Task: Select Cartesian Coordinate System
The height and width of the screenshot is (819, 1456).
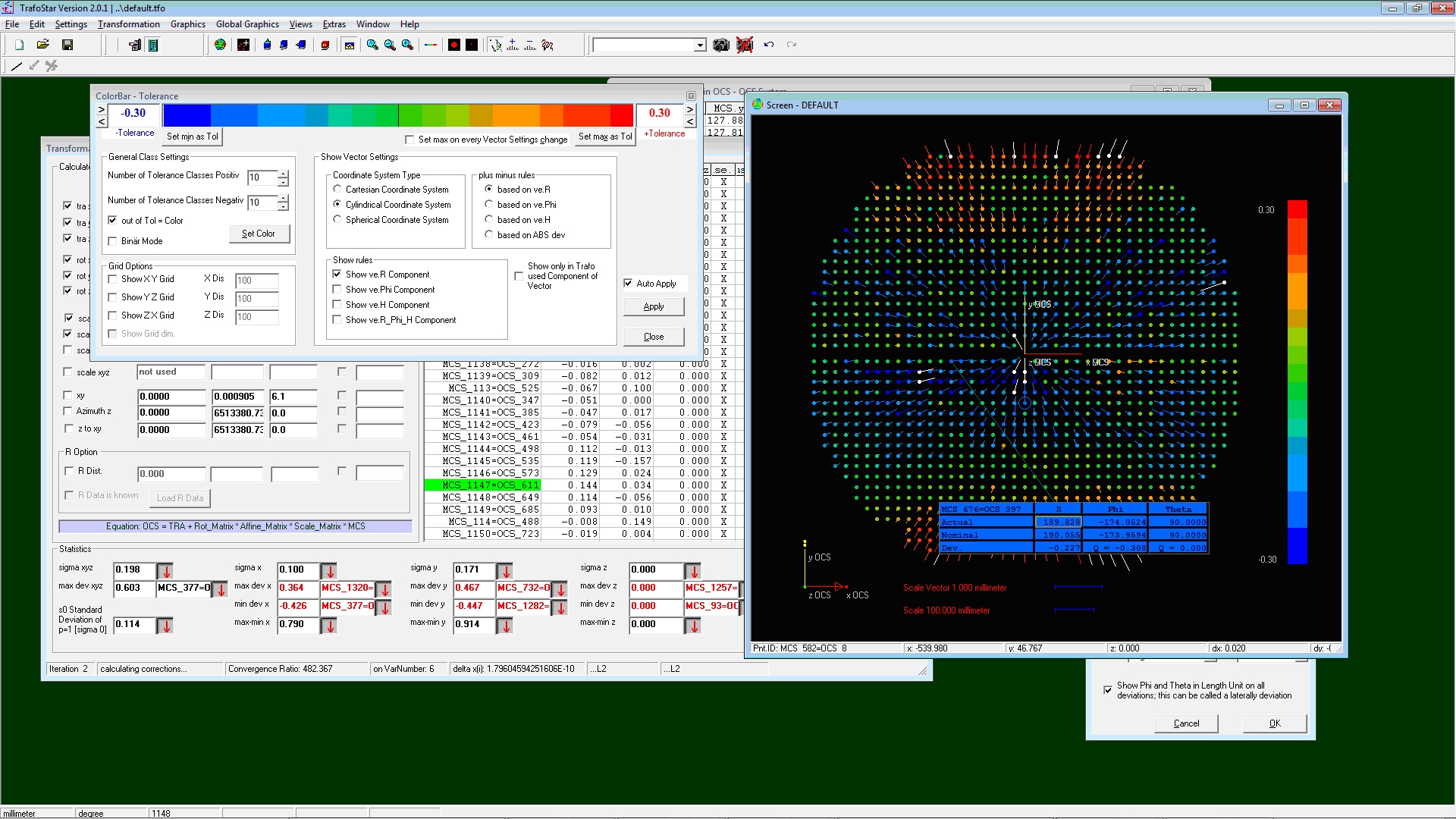Action: tap(337, 190)
